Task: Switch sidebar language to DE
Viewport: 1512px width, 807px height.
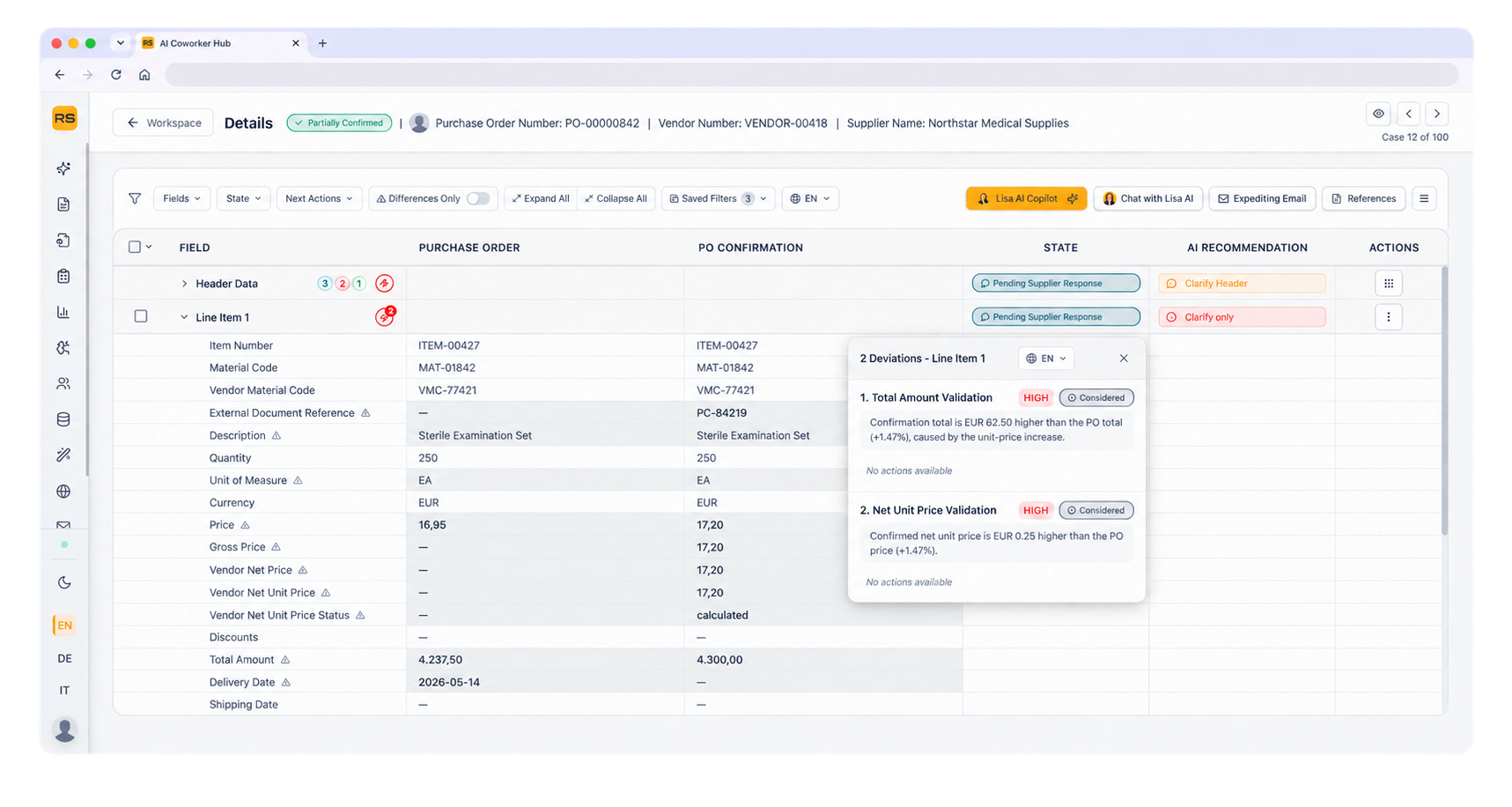Action: [x=64, y=658]
